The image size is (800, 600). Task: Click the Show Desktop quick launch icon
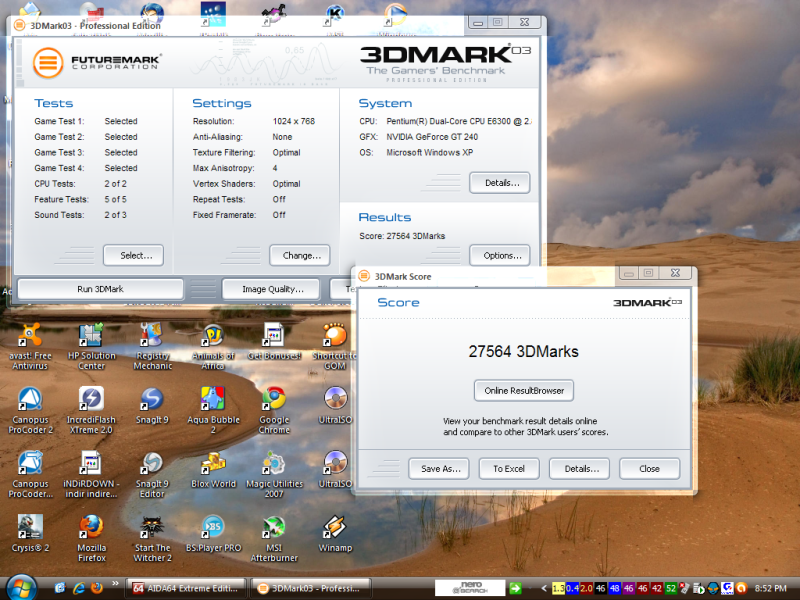tap(60, 588)
